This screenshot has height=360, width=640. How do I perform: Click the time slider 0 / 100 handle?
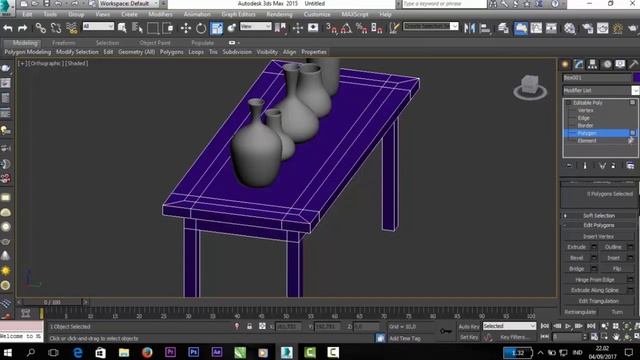coord(52,302)
